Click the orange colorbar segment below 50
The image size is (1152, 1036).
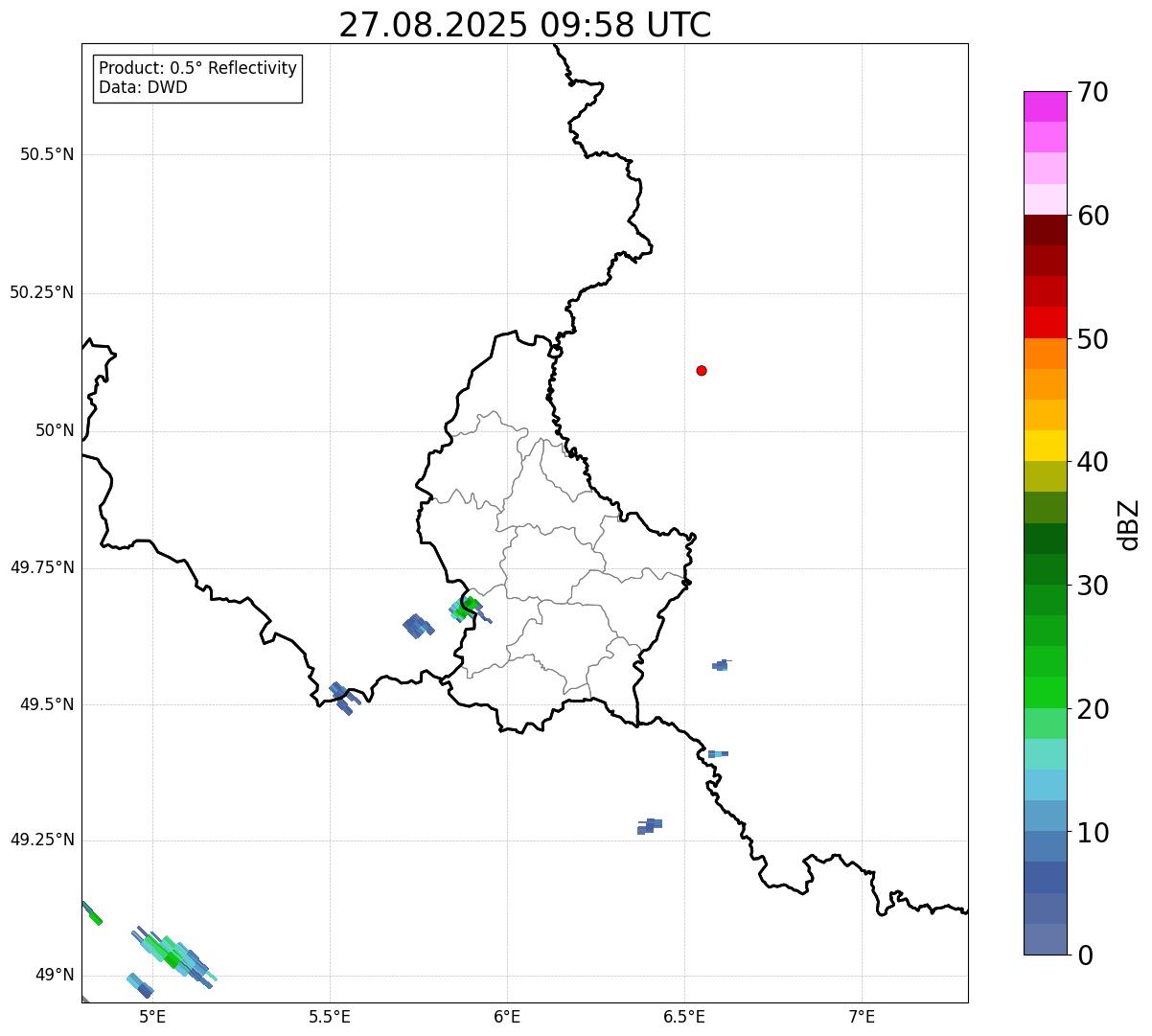coord(1045,354)
